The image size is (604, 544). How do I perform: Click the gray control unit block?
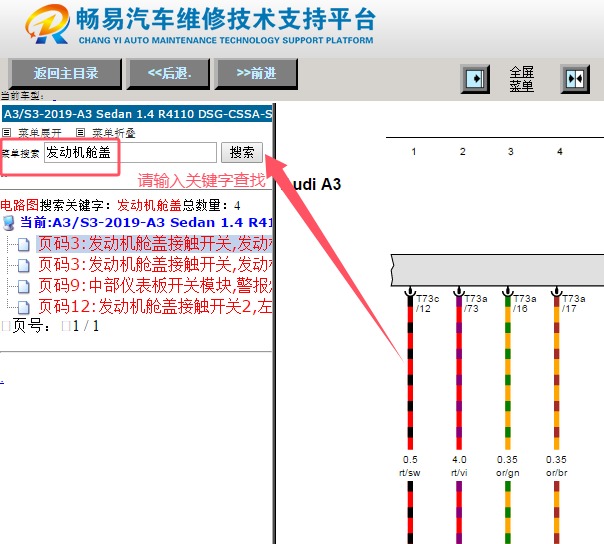[x=497, y=270]
